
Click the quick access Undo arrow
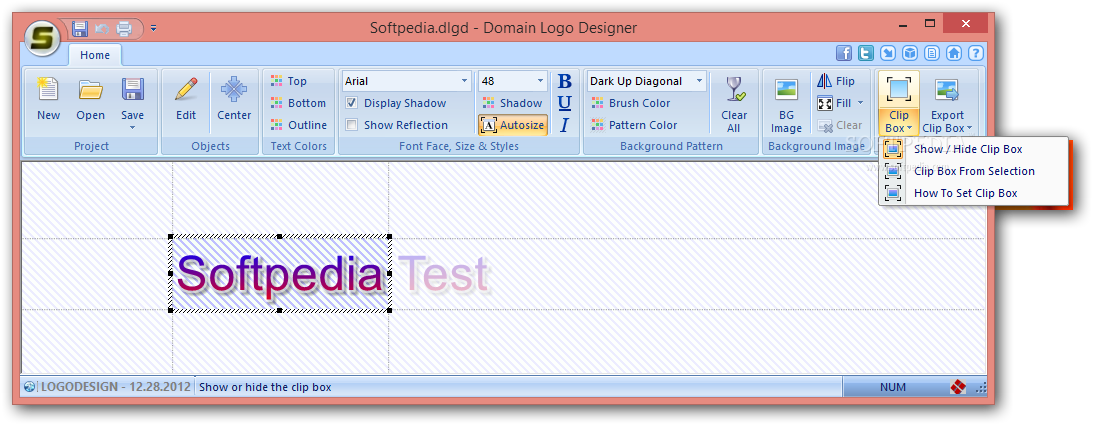pyautogui.click(x=102, y=29)
